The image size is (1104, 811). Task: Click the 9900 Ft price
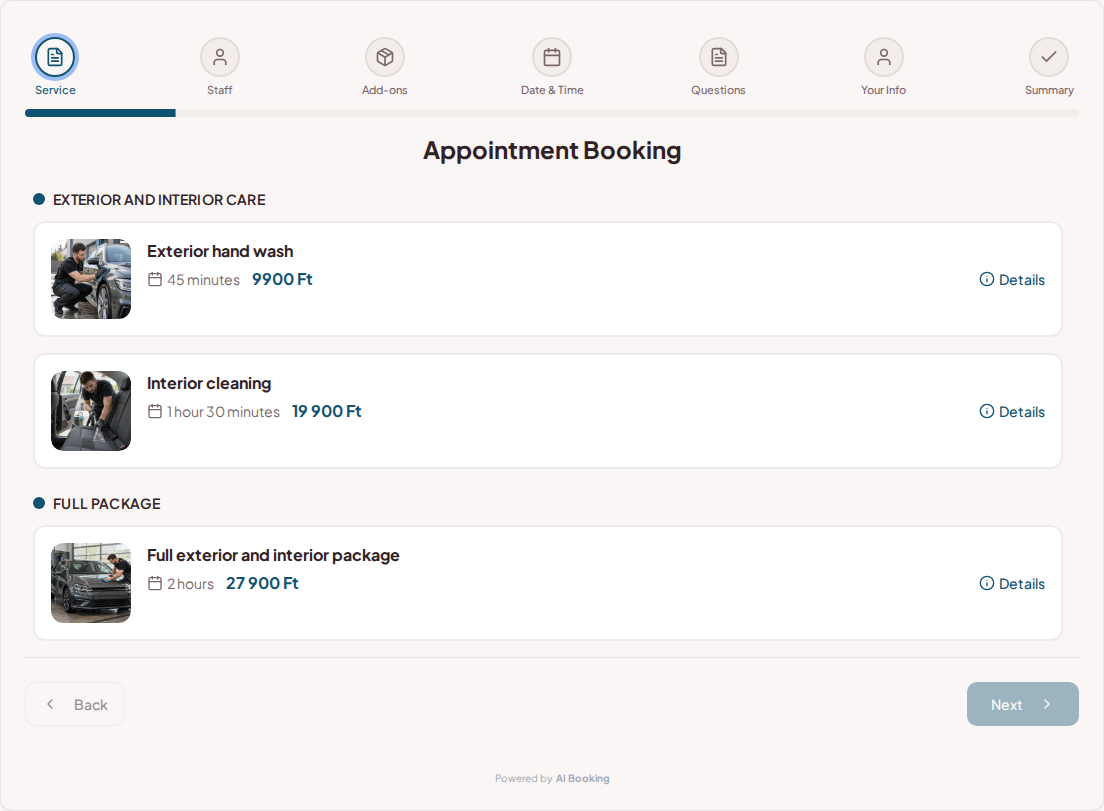coord(282,279)
